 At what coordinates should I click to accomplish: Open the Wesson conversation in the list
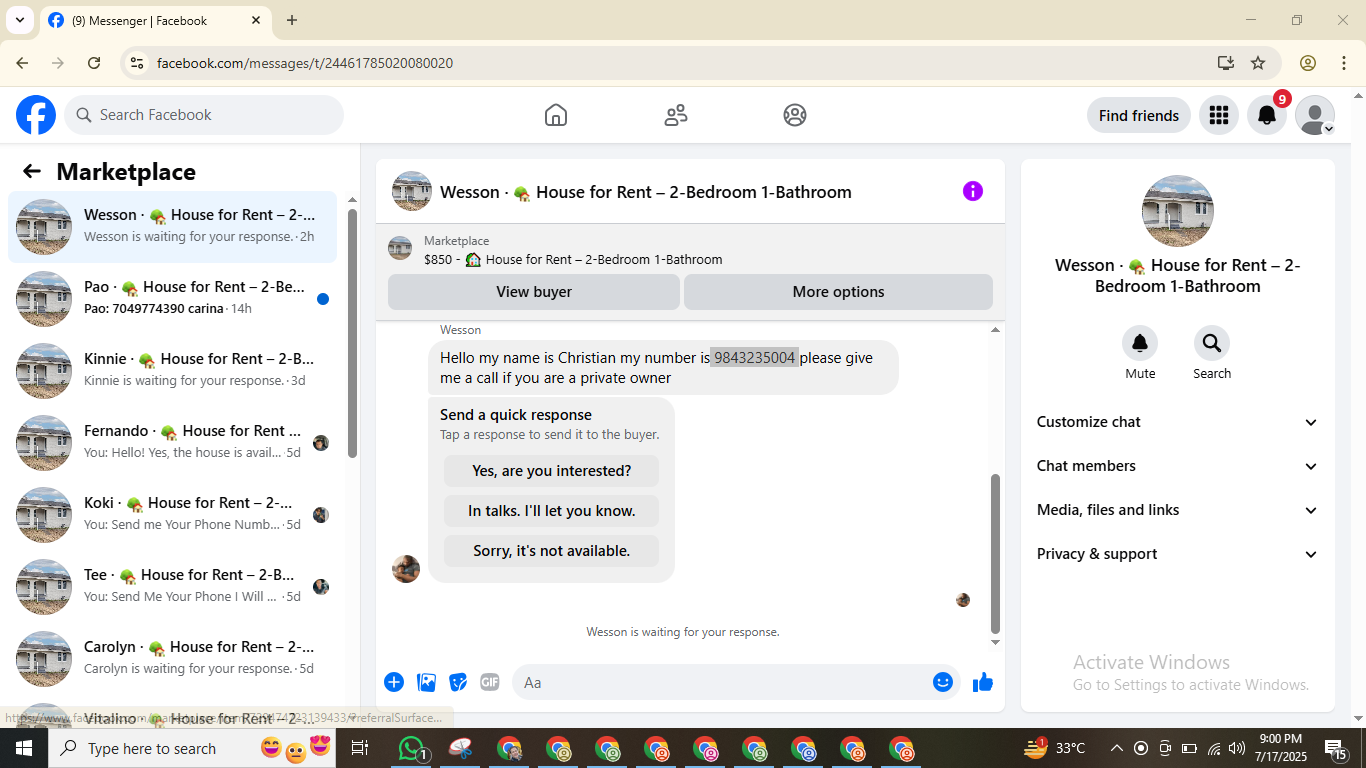[x=172, y=227]
